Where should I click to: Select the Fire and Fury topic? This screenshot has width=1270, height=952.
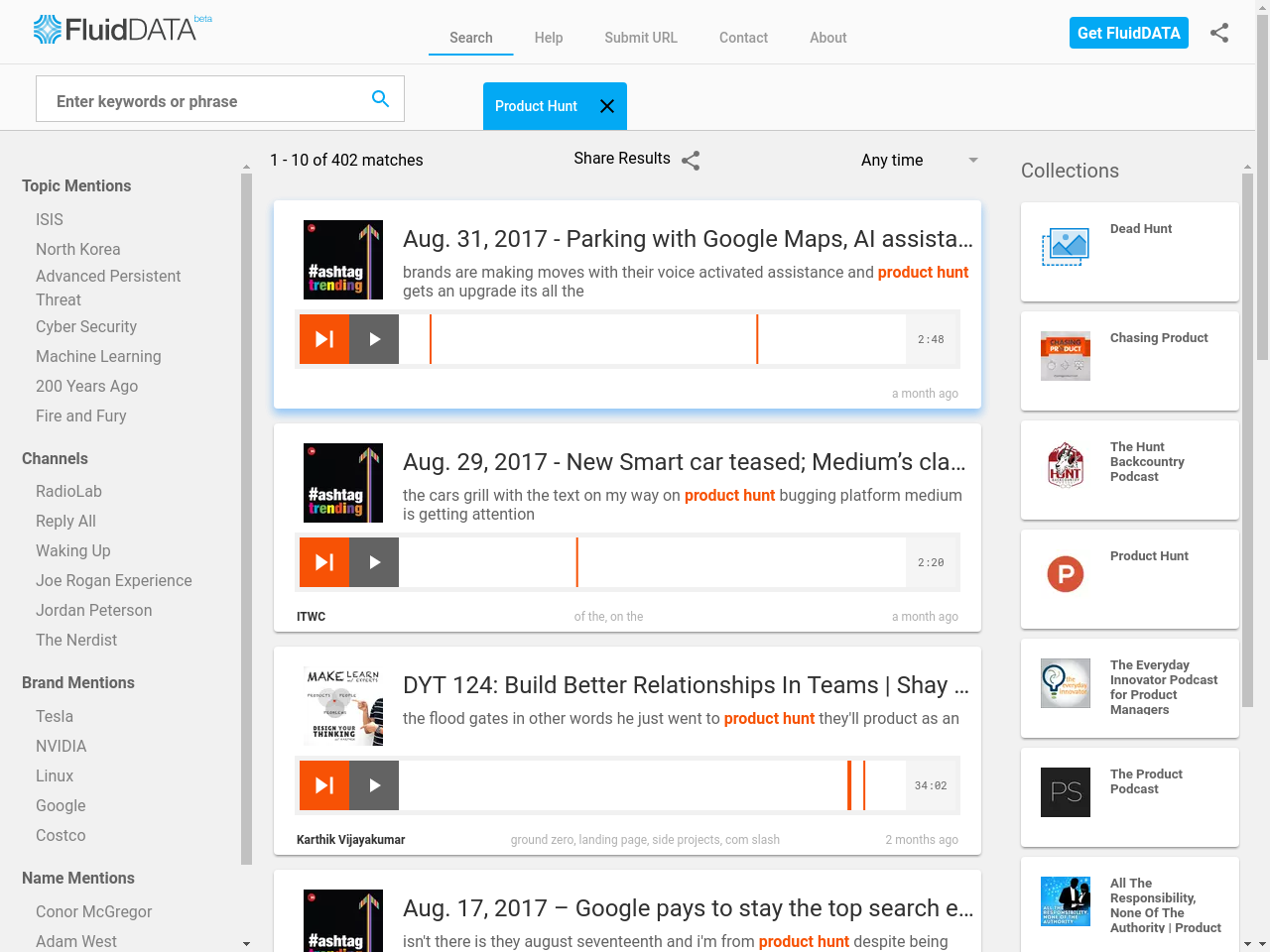click(81, 416)
